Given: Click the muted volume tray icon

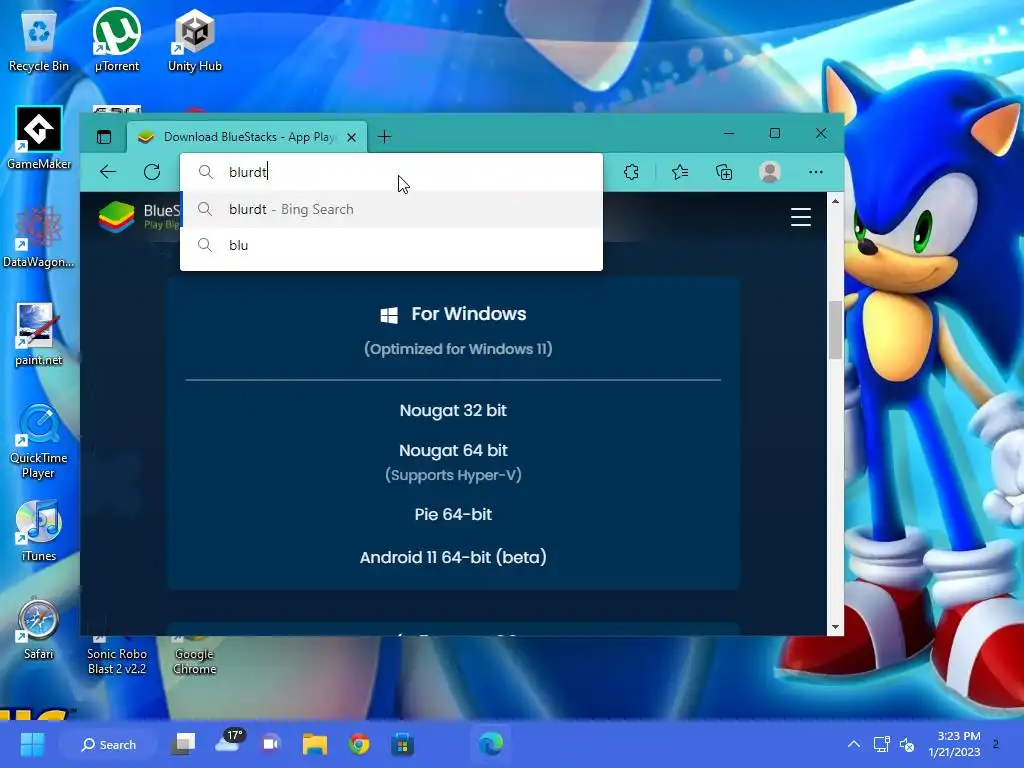Looking at the screenshot, I should point(907,744).
